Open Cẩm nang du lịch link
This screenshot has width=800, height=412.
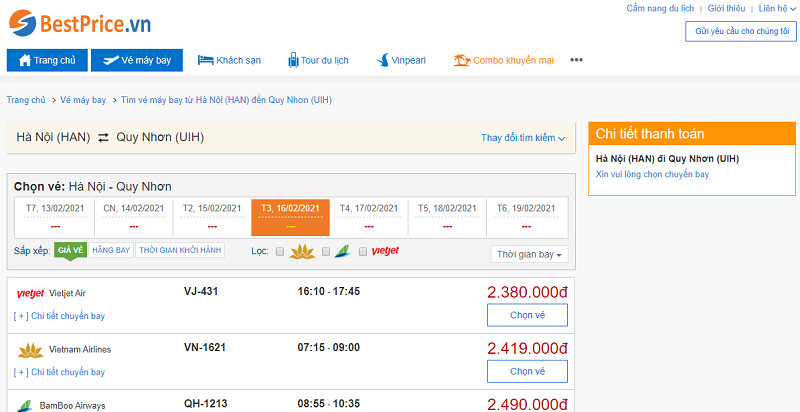(660, 8)
